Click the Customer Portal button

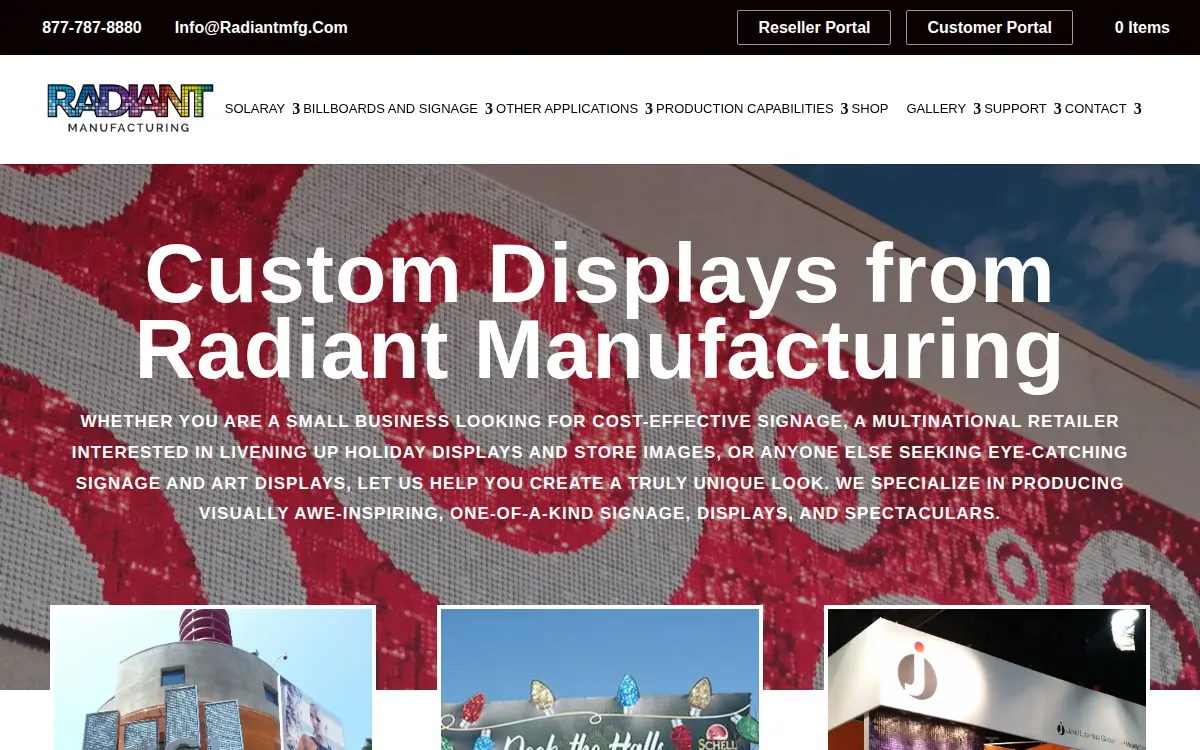989,28
